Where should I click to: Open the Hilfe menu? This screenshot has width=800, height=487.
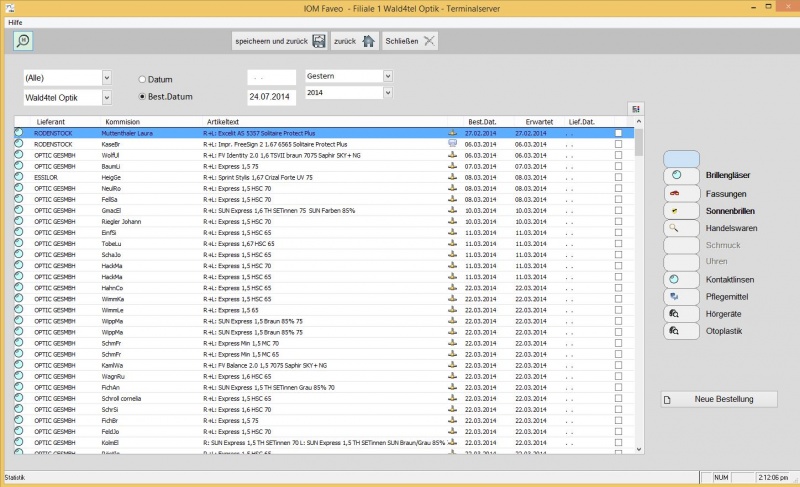coord(15,21)
